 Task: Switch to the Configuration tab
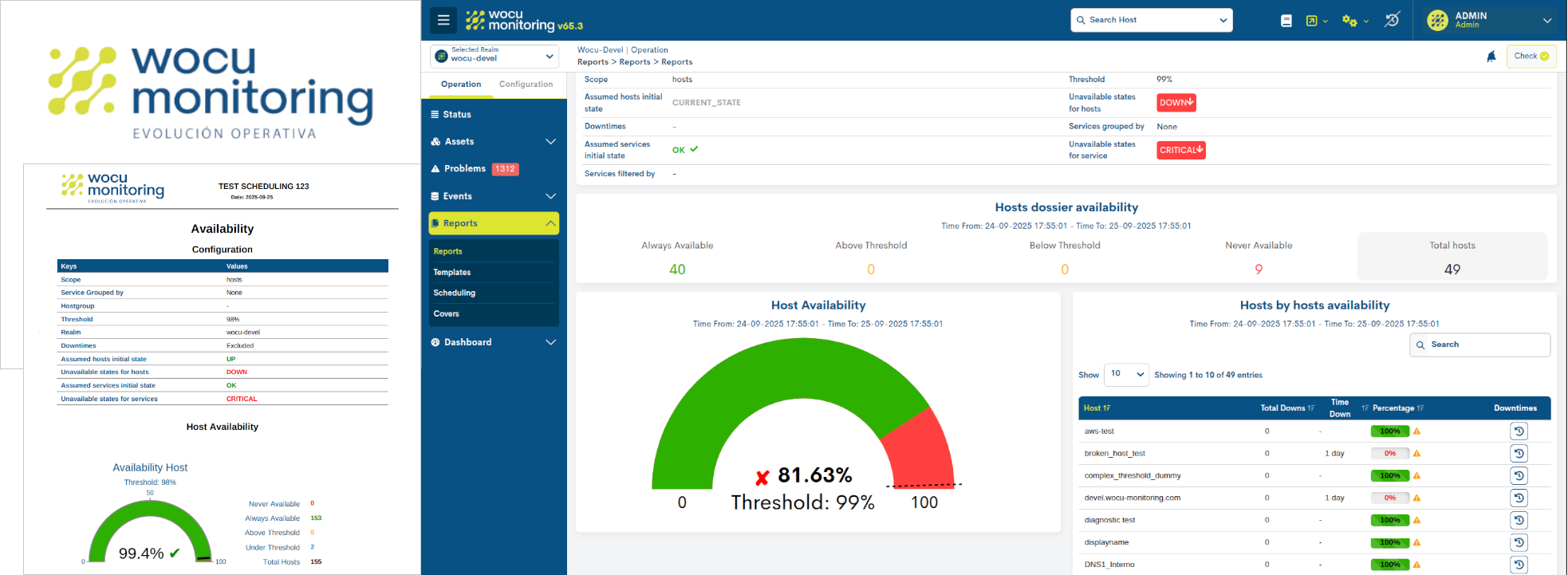[526, 85]
